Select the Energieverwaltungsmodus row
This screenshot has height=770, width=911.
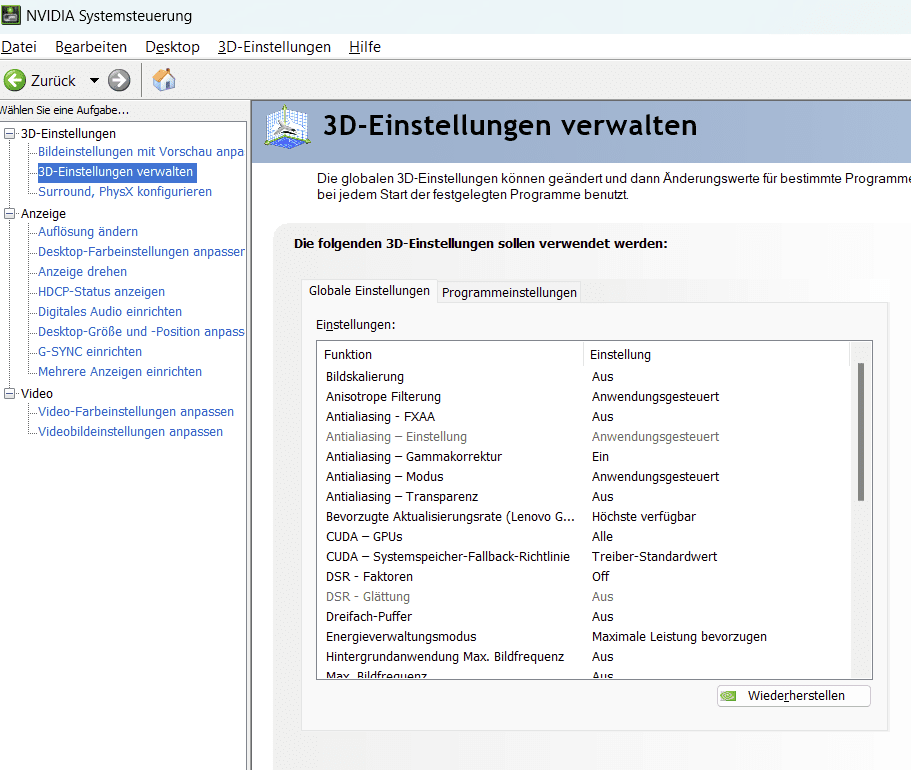[584, 637]
